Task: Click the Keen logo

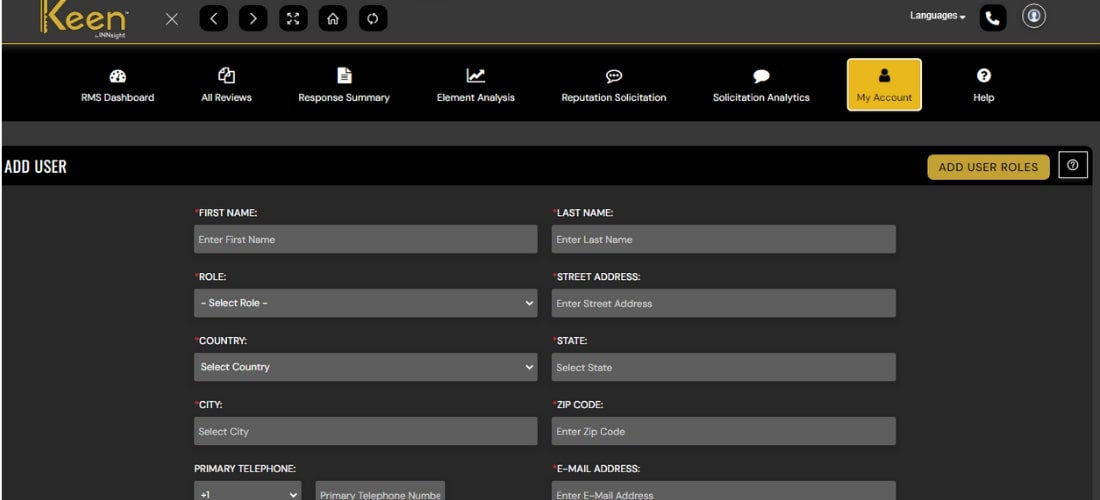Action: click(83, 18)
